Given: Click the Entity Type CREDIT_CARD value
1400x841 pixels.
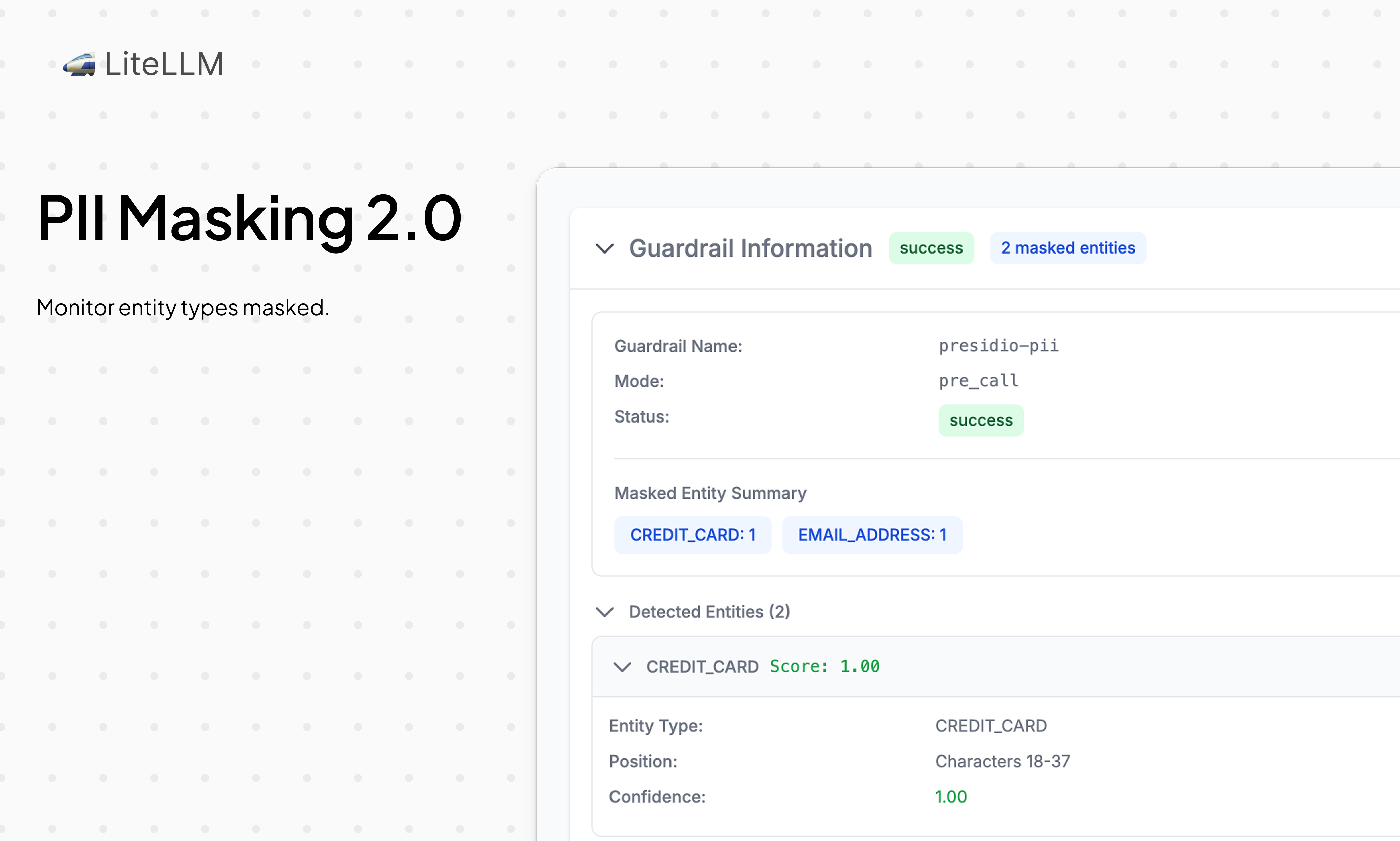Looking at the screenshot, I should pos(991,726).
